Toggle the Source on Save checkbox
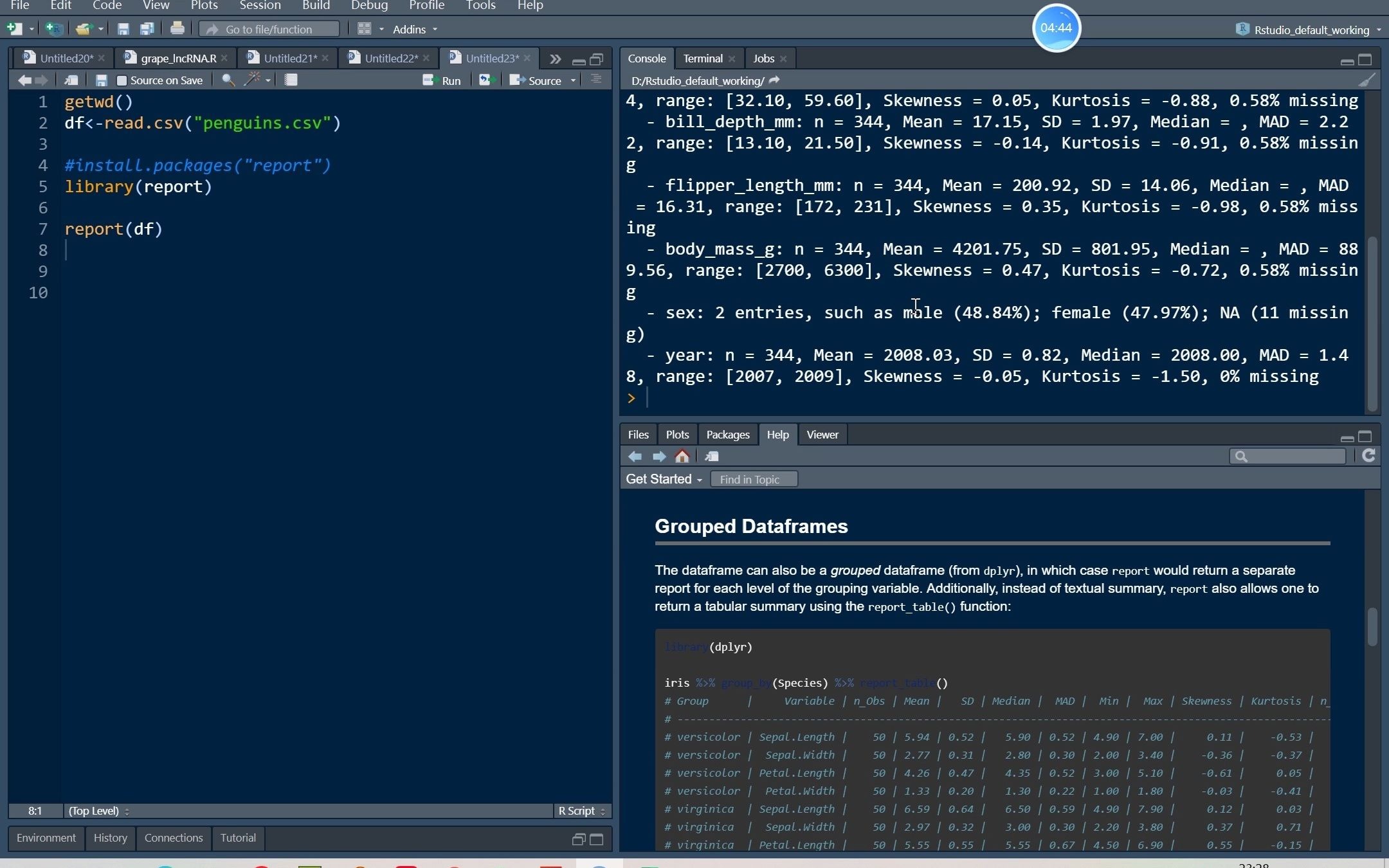The width and height of the screenshot is (1389, 868). click(122, 81)
